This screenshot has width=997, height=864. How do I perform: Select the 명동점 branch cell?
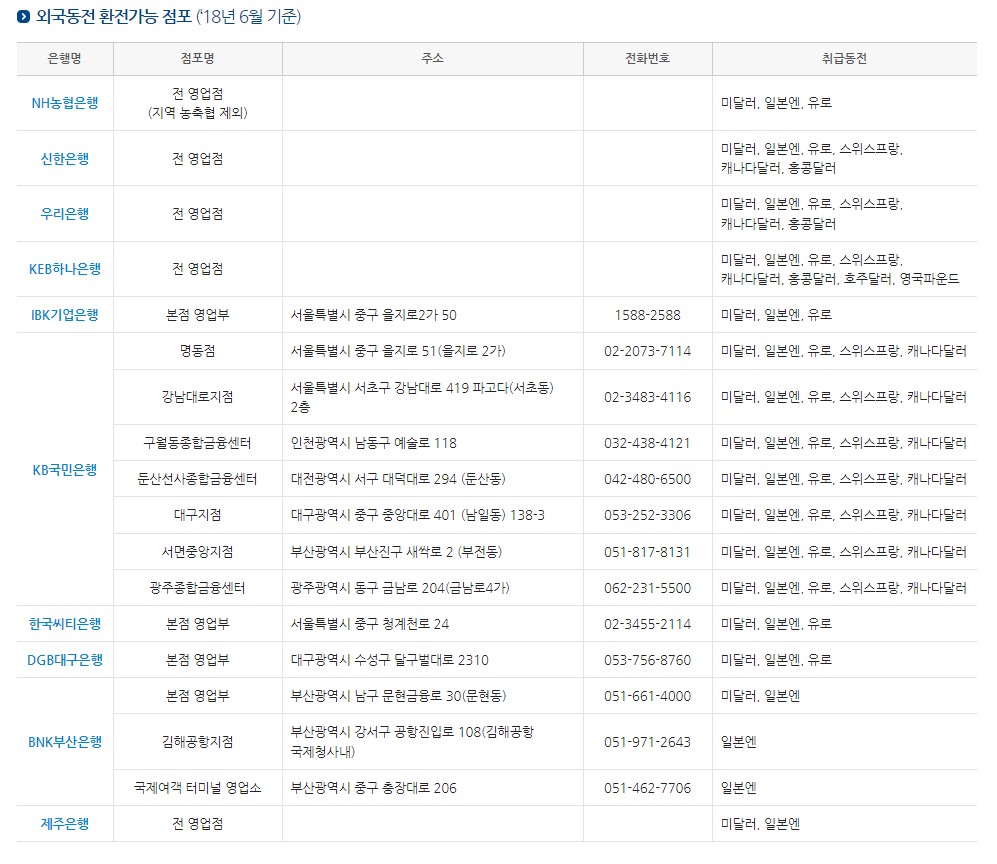(198, 351)
